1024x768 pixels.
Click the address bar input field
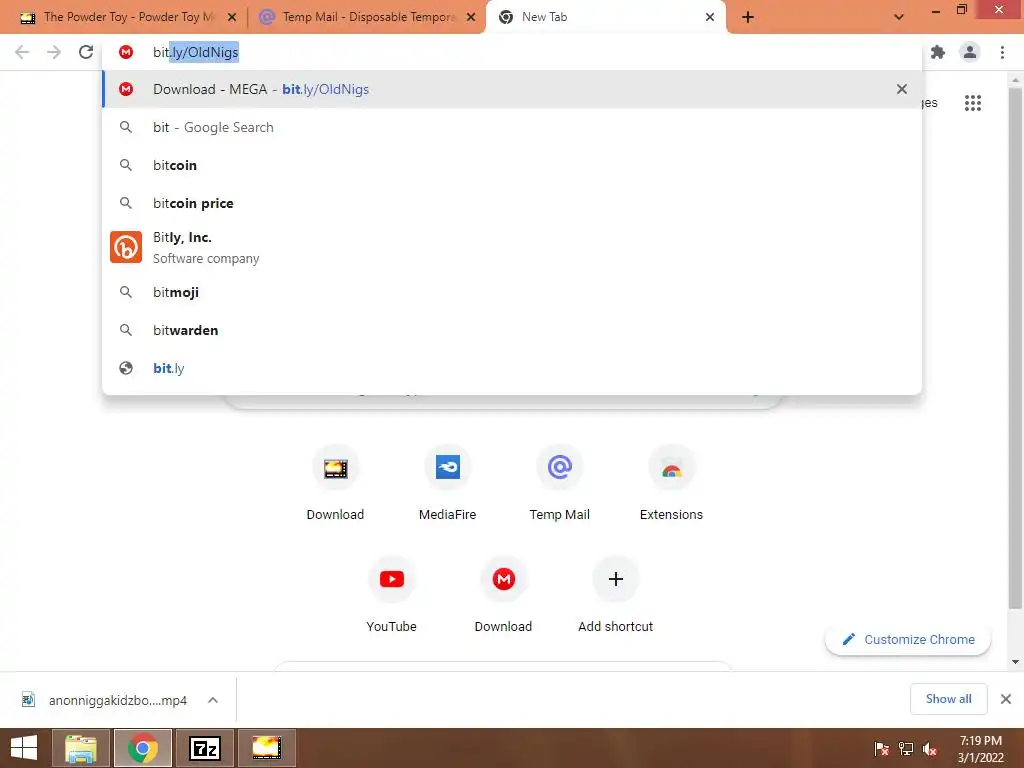click(512, 52)
